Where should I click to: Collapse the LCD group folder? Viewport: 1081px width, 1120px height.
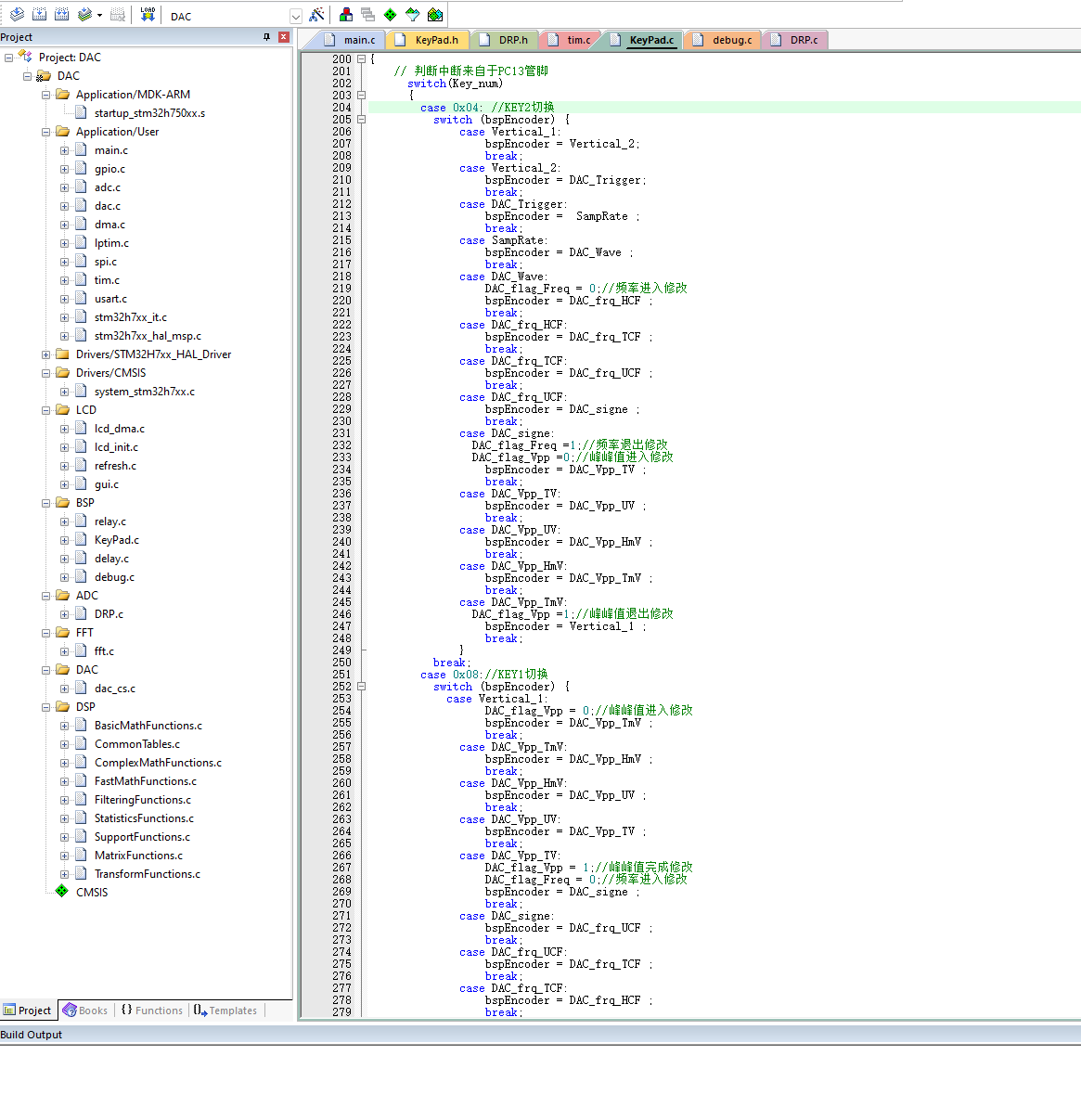coord(45,410)
